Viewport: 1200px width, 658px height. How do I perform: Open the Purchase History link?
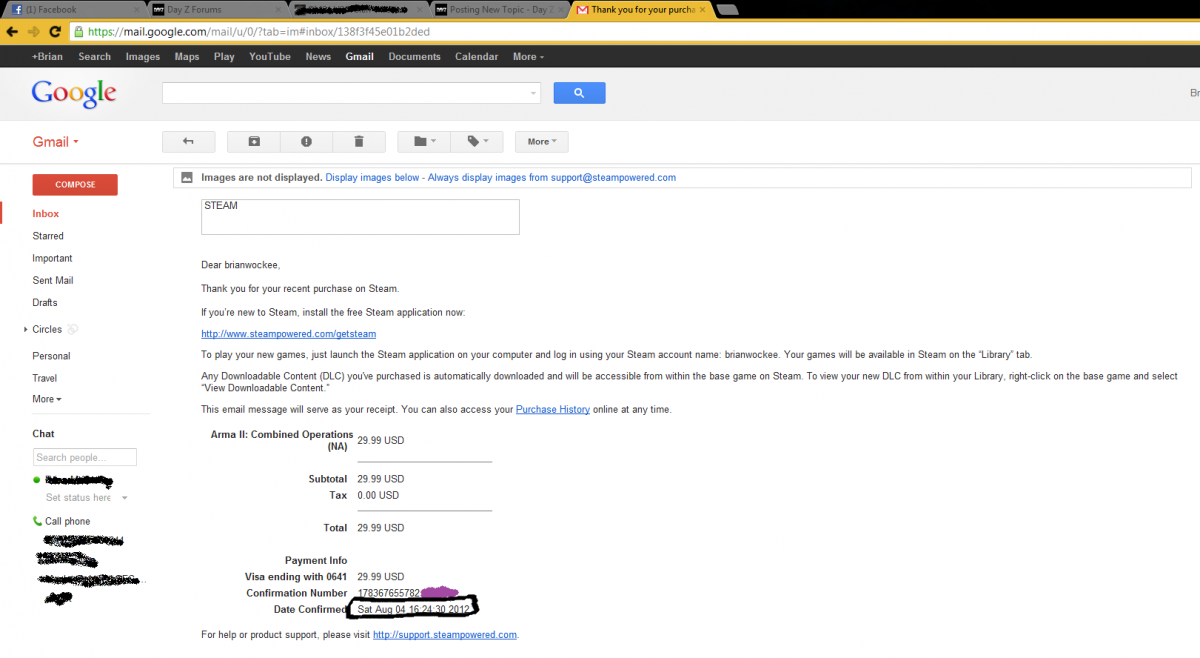550,410
